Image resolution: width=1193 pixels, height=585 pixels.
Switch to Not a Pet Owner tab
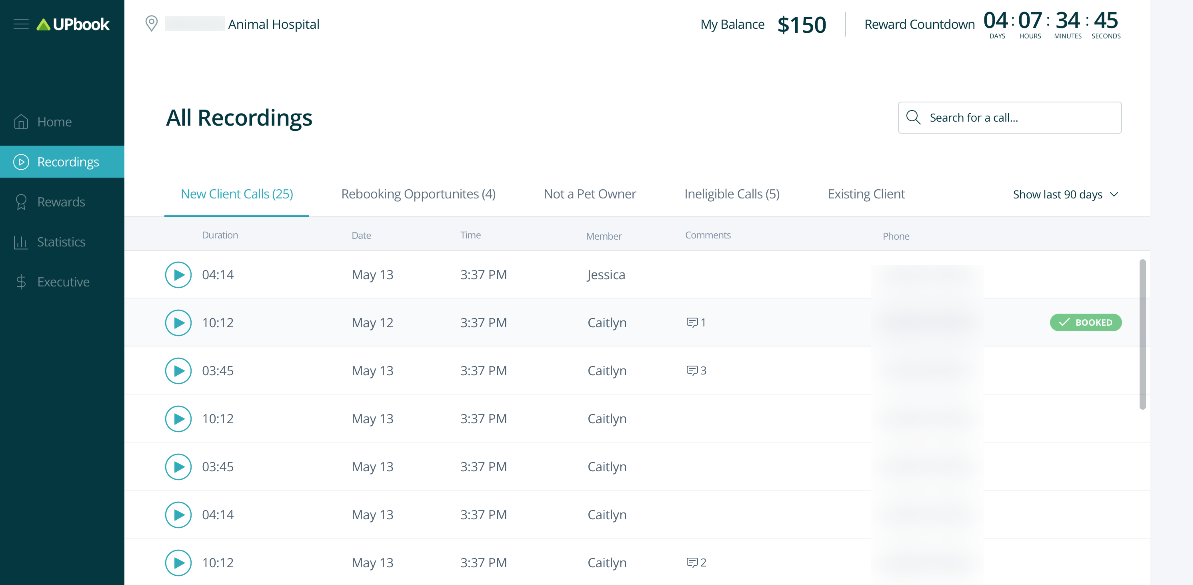pos(590,194)
